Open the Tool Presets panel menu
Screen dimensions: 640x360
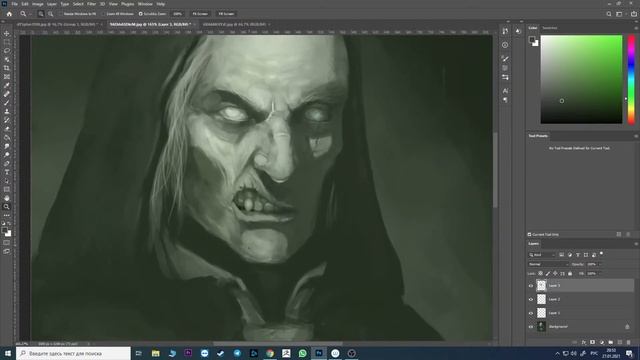click(636, 136)
